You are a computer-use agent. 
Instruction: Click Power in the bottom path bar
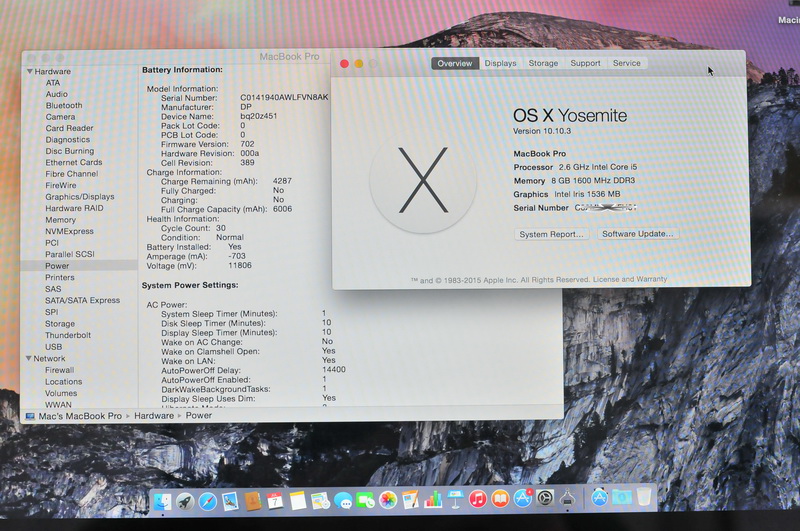coord(198,415)
